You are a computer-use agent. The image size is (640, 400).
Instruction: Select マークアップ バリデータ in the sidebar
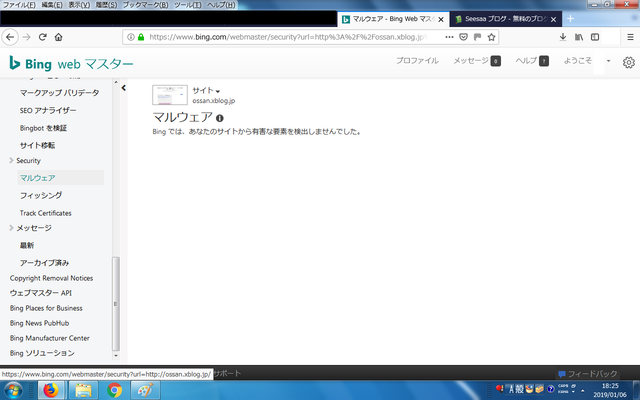[x=60, y=93]
